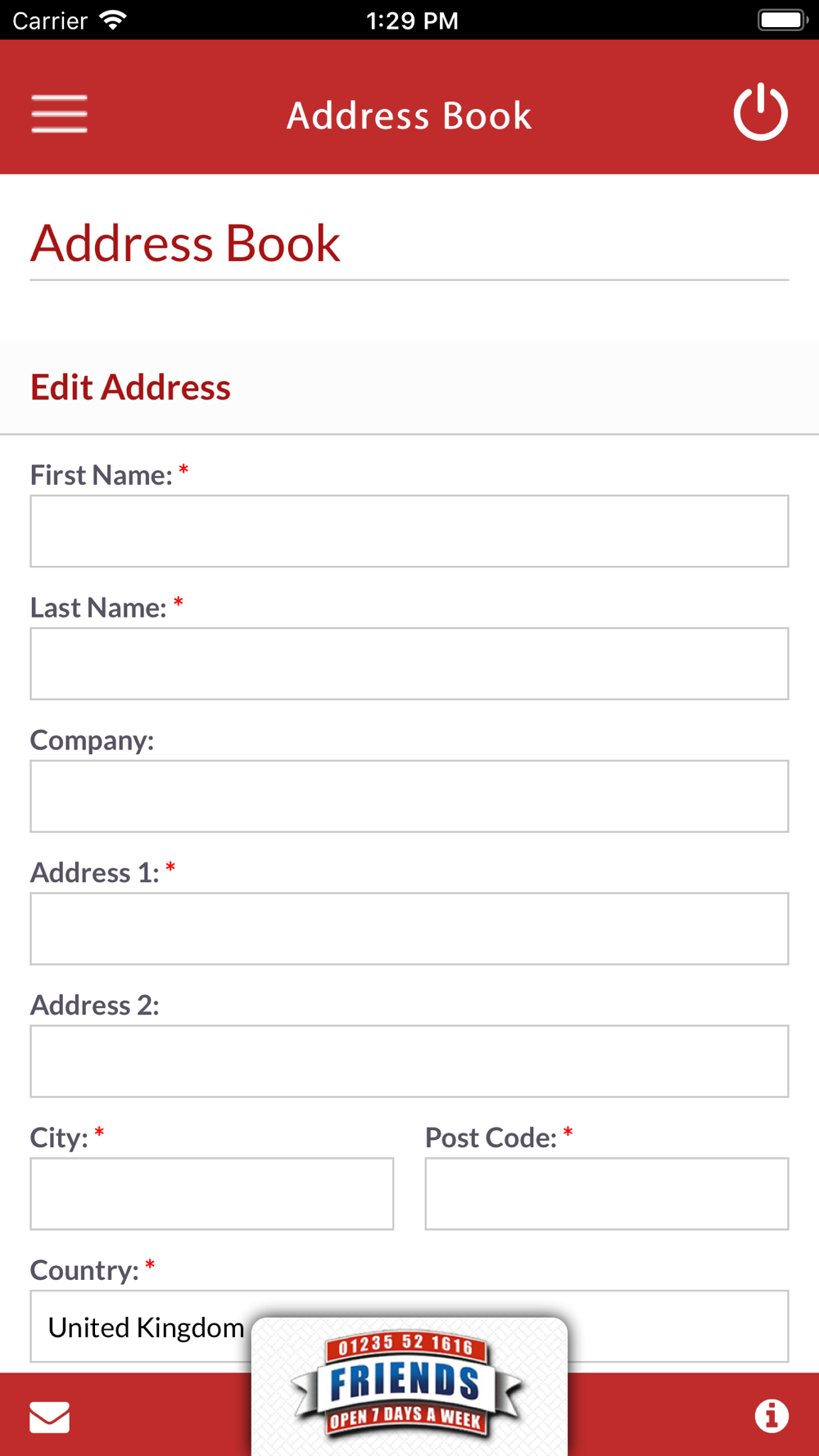
Task: Tap the Wi-Fi status icon
Action: 113,20
